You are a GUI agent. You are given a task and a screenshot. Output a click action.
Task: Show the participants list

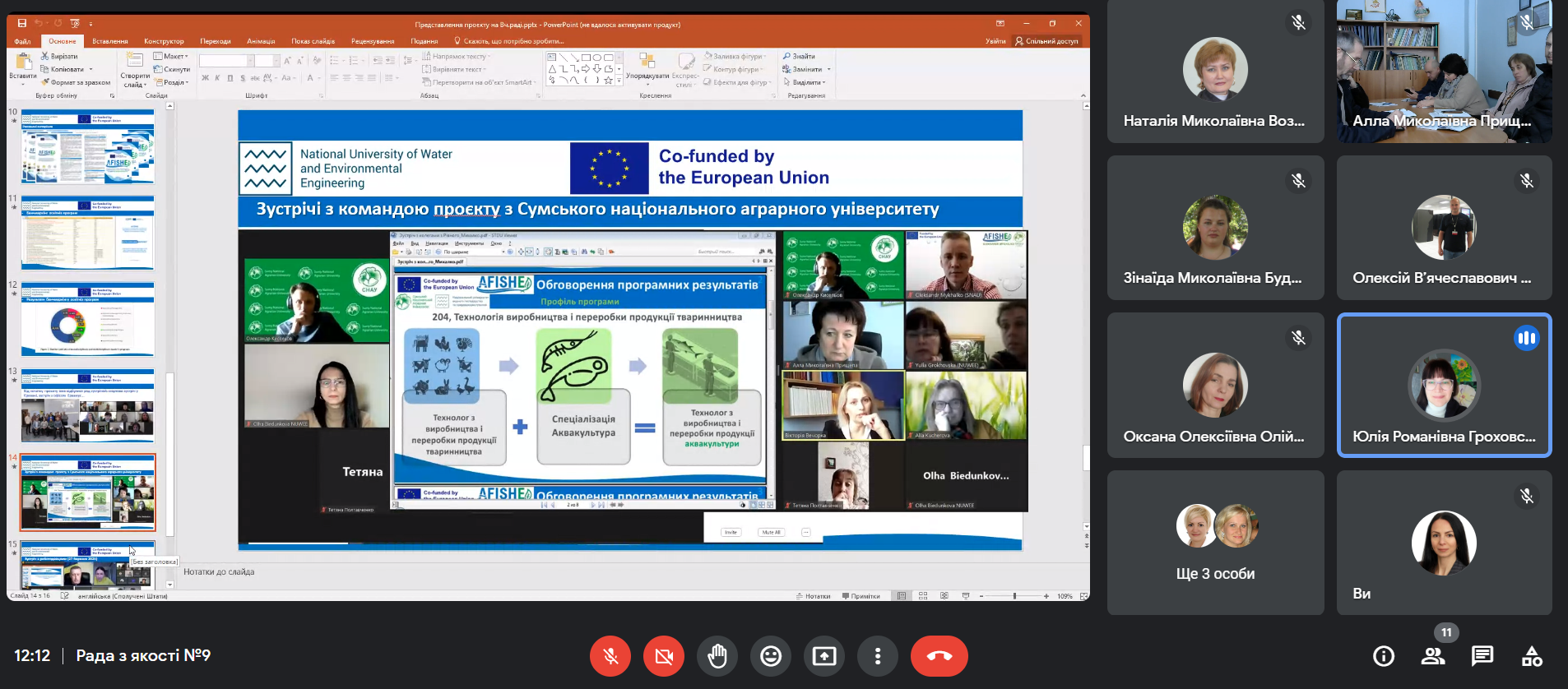[x=1433, y=656]
